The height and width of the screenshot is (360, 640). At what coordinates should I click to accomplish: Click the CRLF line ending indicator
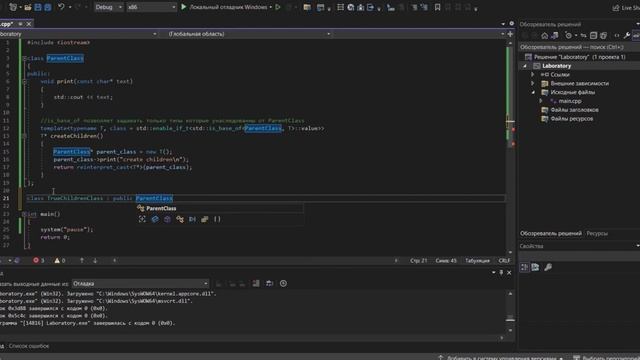click(x=504, y=260)
